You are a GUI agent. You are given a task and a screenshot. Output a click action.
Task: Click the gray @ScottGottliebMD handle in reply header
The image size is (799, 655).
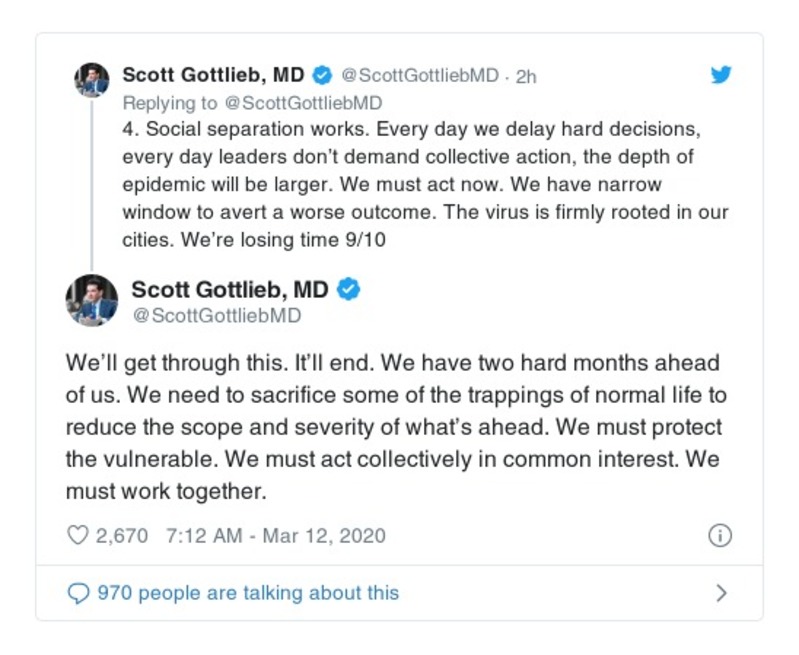420,76
